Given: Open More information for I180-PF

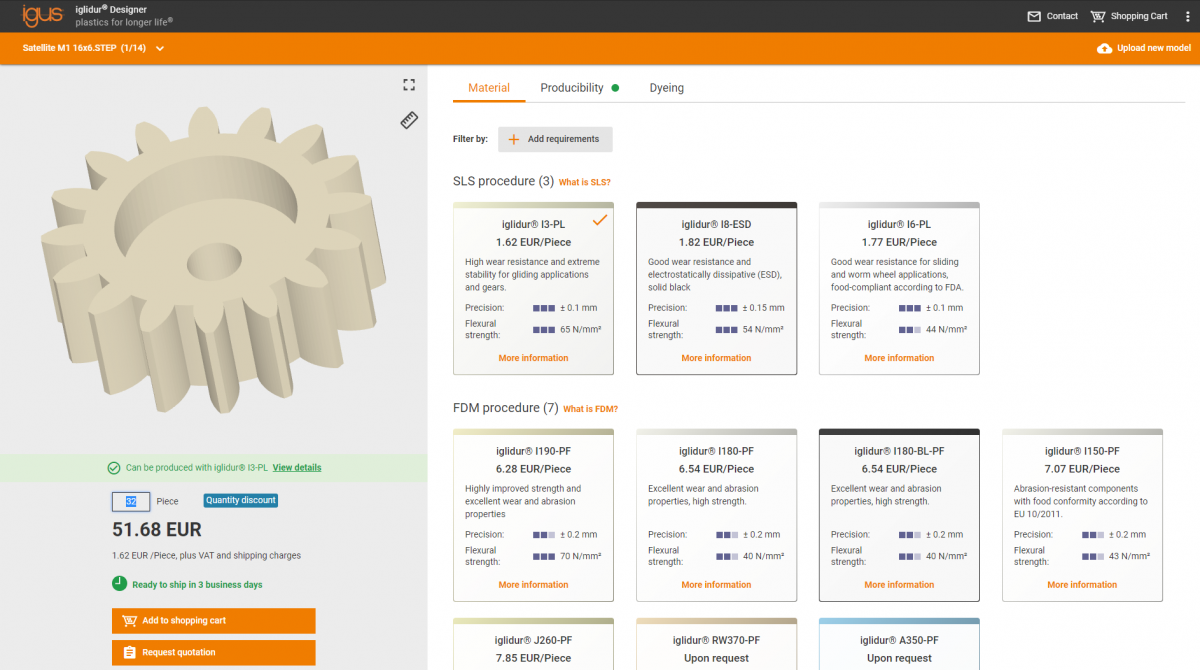Looking at the screenshot, I should coord(716,585).
